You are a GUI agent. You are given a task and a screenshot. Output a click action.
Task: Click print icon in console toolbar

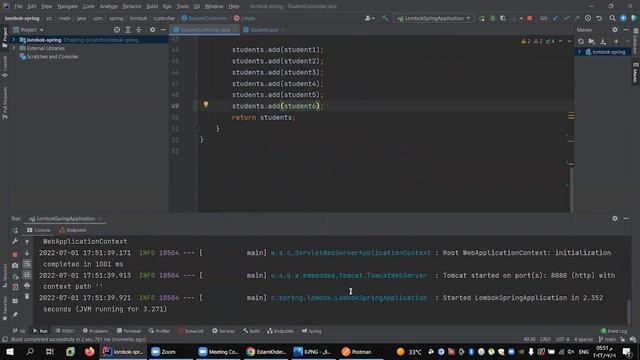[x=27, y=285]
